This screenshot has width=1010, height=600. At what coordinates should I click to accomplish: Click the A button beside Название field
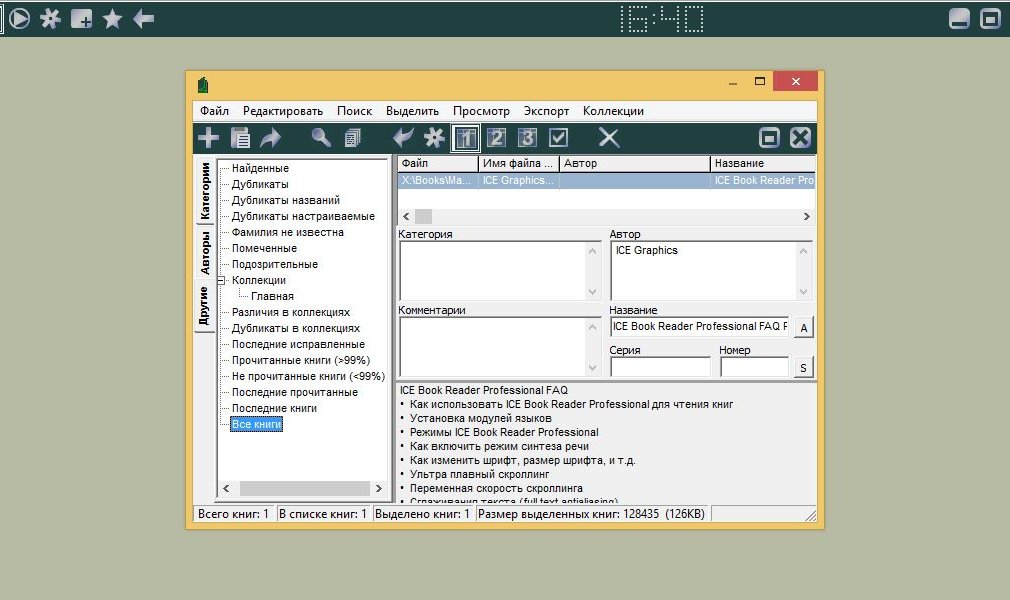click(x=803, y=327)
